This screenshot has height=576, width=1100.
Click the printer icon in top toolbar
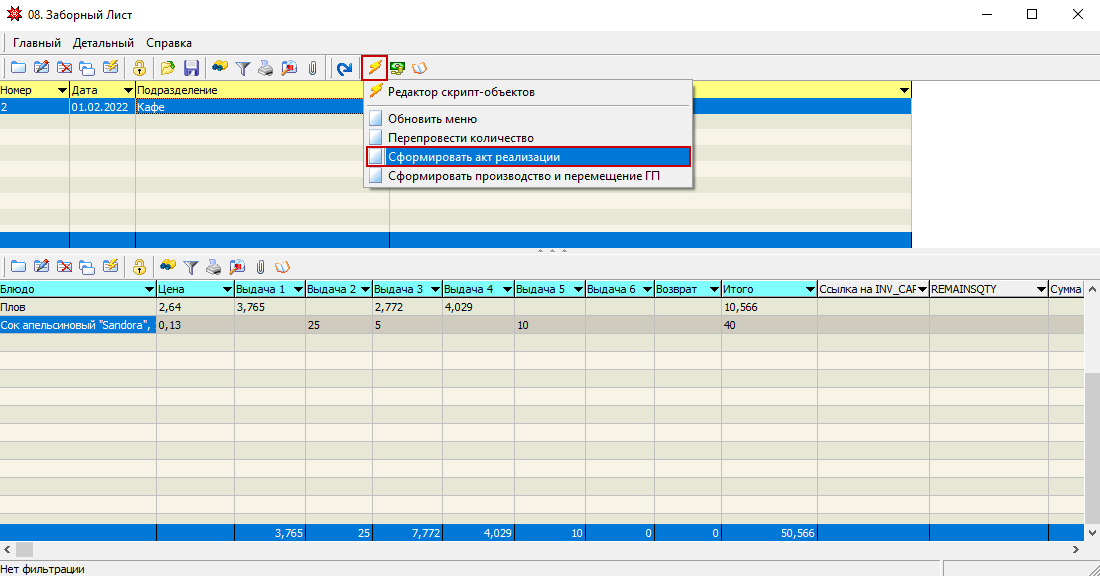pos(266,68)
